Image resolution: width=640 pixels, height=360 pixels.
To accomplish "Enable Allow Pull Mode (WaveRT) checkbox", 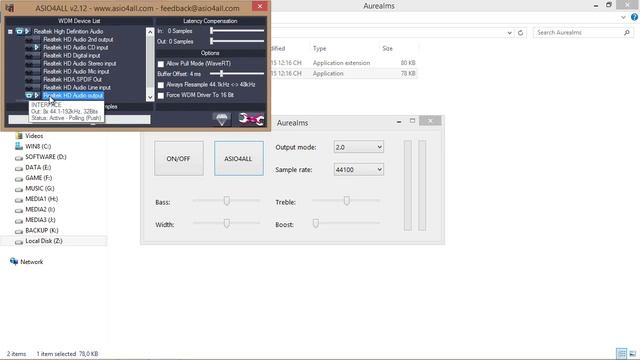I will pyautogui.click(x=161, y=64).
